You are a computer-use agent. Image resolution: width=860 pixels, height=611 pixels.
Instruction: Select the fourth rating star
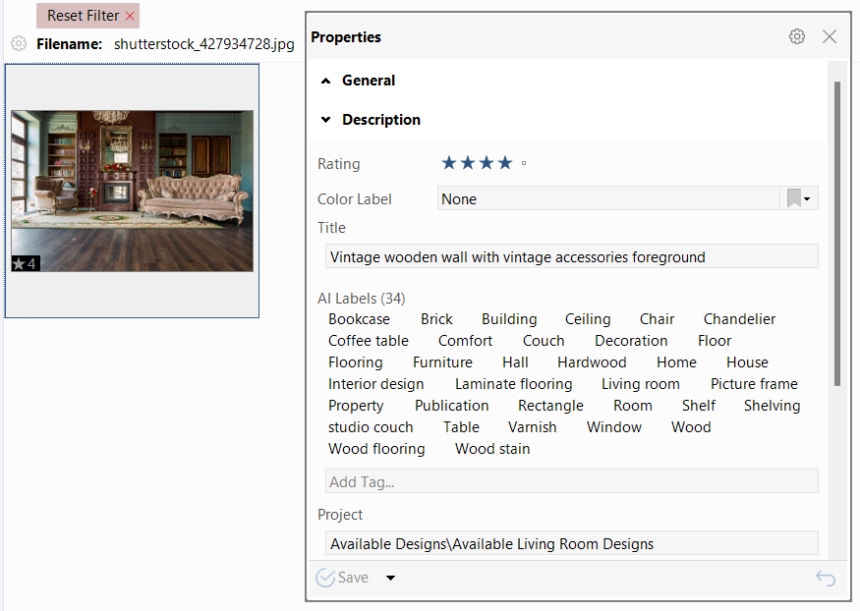tap(504, 161)
